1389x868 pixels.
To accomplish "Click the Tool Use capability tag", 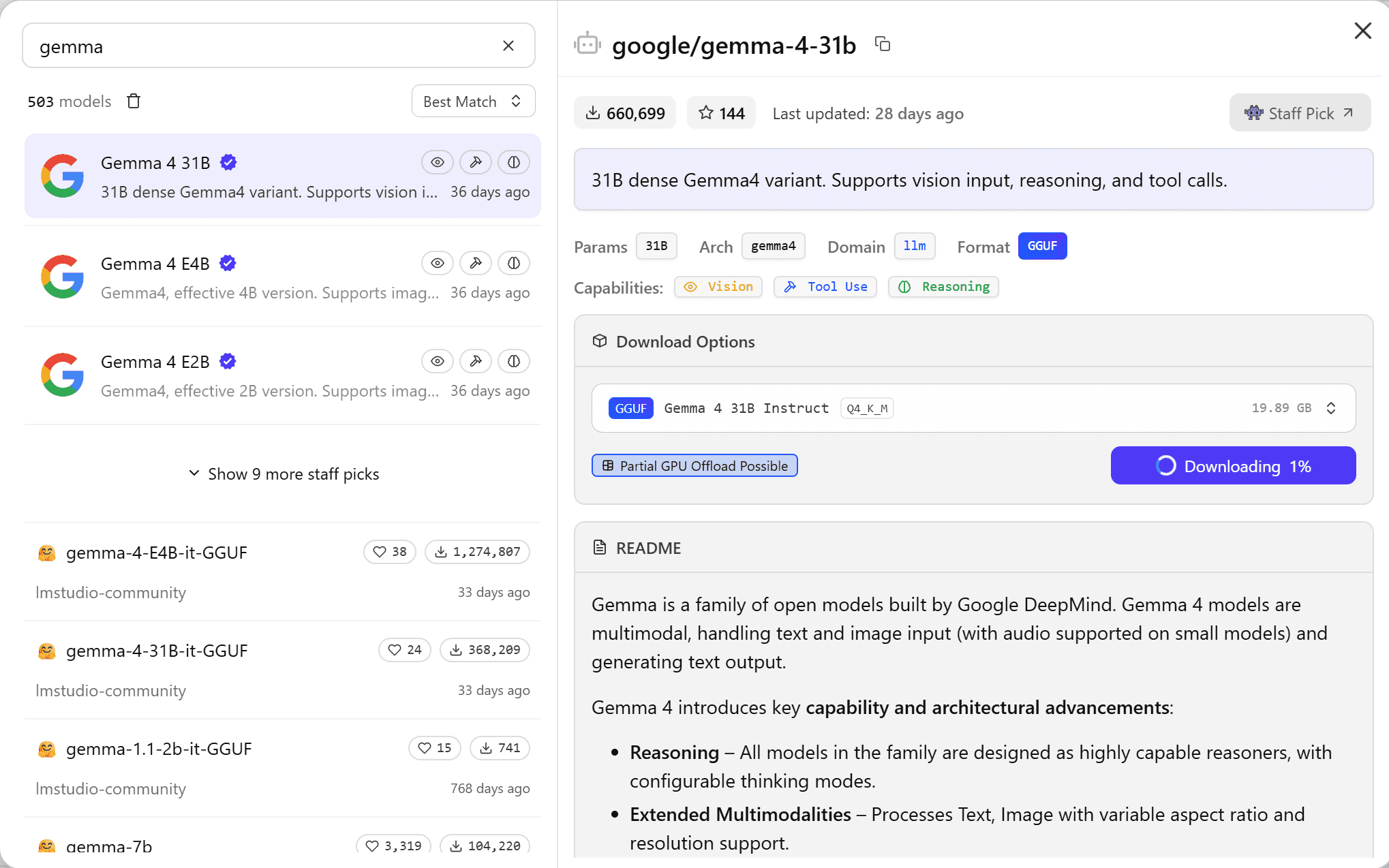I will (x=825, y=287).
